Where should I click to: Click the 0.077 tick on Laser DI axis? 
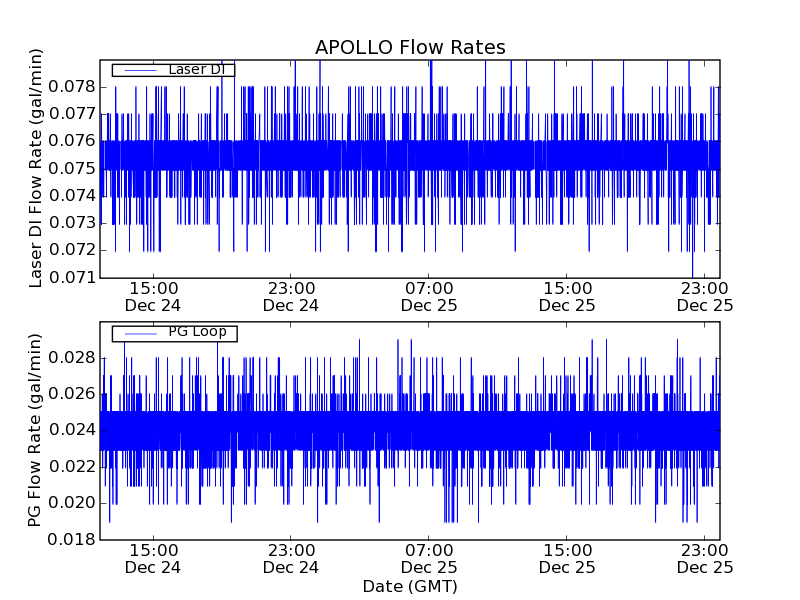pyautogui.click(x=72, y=114)
